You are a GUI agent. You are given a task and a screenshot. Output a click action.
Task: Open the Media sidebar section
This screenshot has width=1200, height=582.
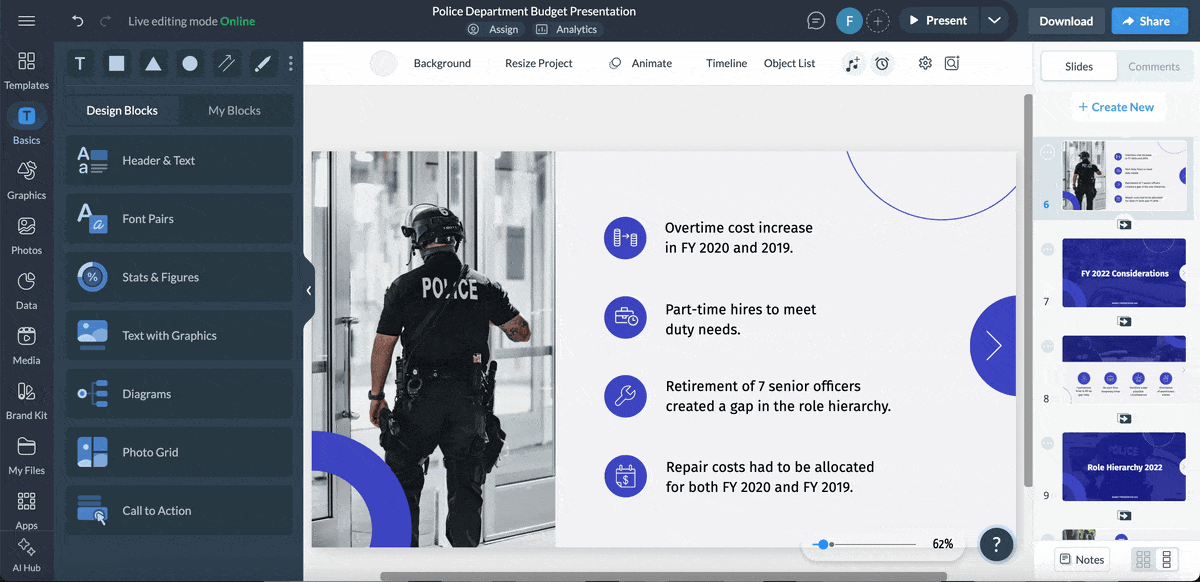click(27, 345)
